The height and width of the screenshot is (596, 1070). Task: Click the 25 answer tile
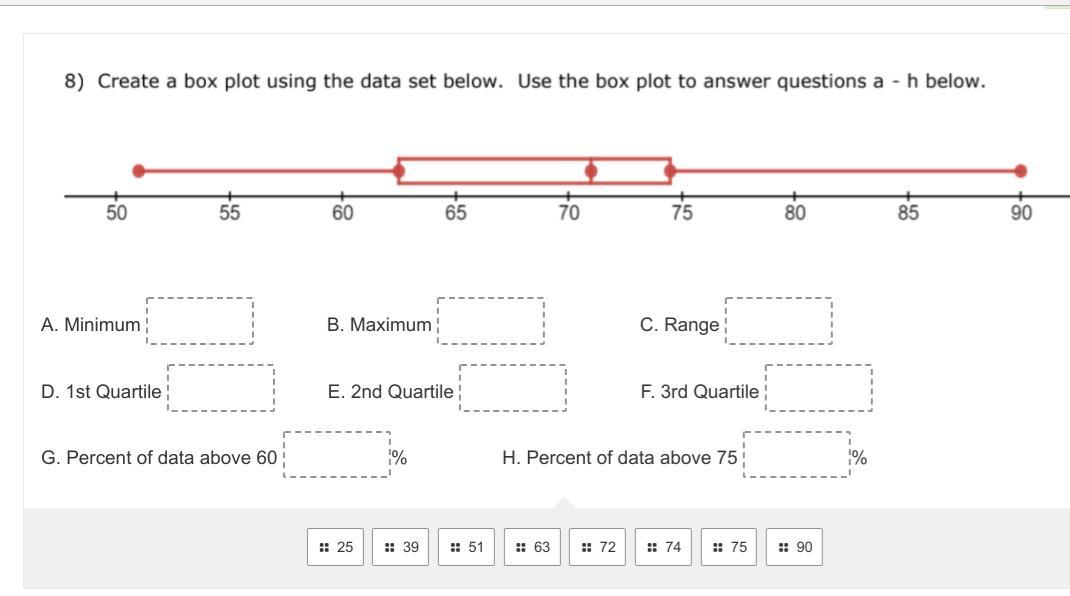[x=336, y=547]
